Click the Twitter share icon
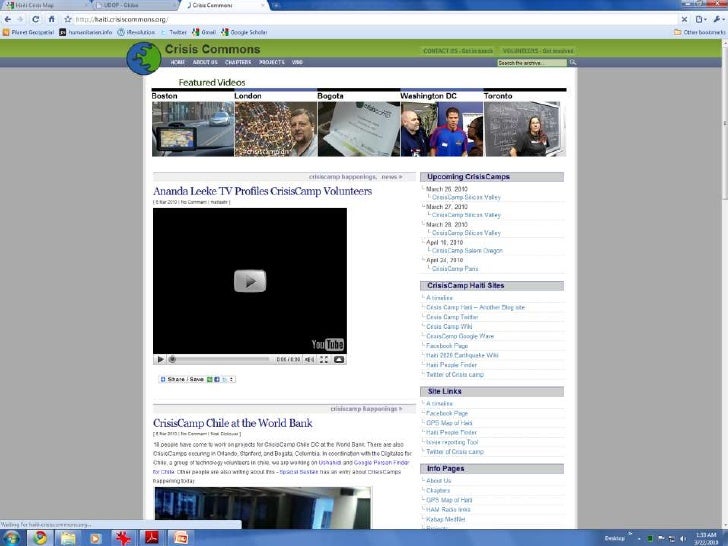This screenshot has width=728, height=546. (x=224, y=379)
